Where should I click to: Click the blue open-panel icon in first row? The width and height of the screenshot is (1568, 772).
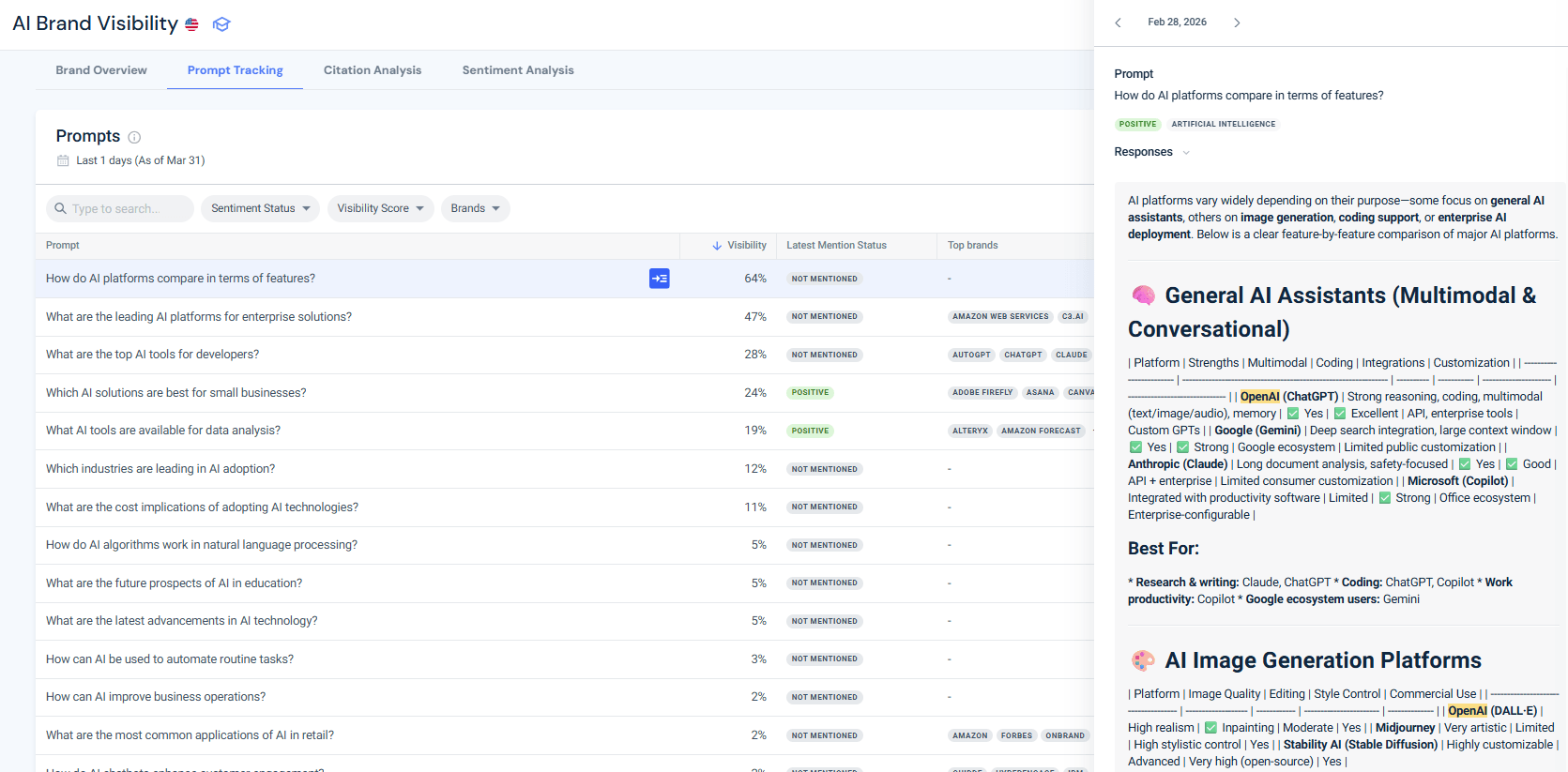point(660,279)
